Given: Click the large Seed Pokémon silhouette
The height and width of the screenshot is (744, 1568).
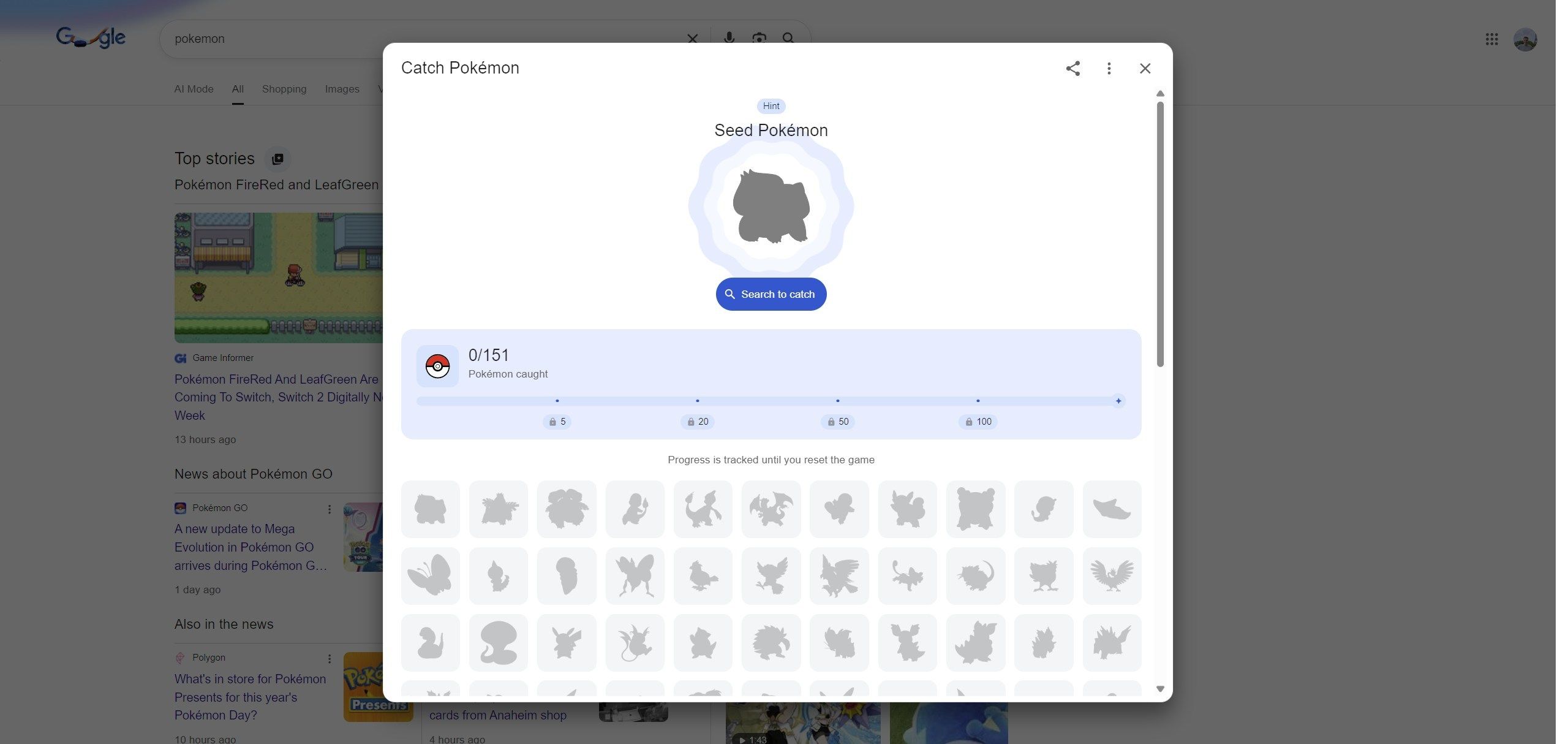Looking at the screenshot, I should coord(771,207).
